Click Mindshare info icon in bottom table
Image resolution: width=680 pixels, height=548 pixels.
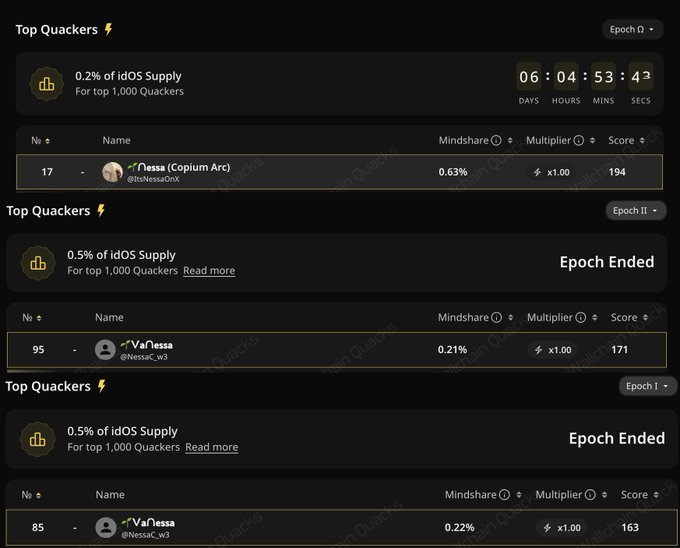(x=504, y=495)
